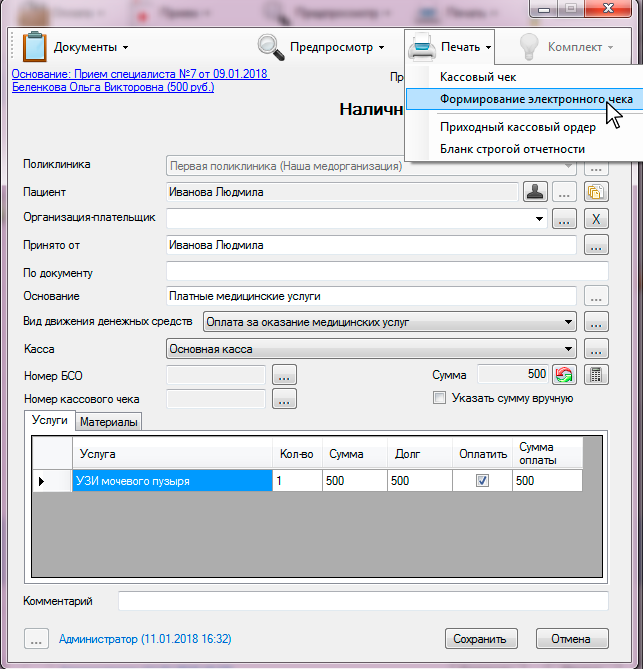Recalculate the sum with refresh icon

click(564, 375)
